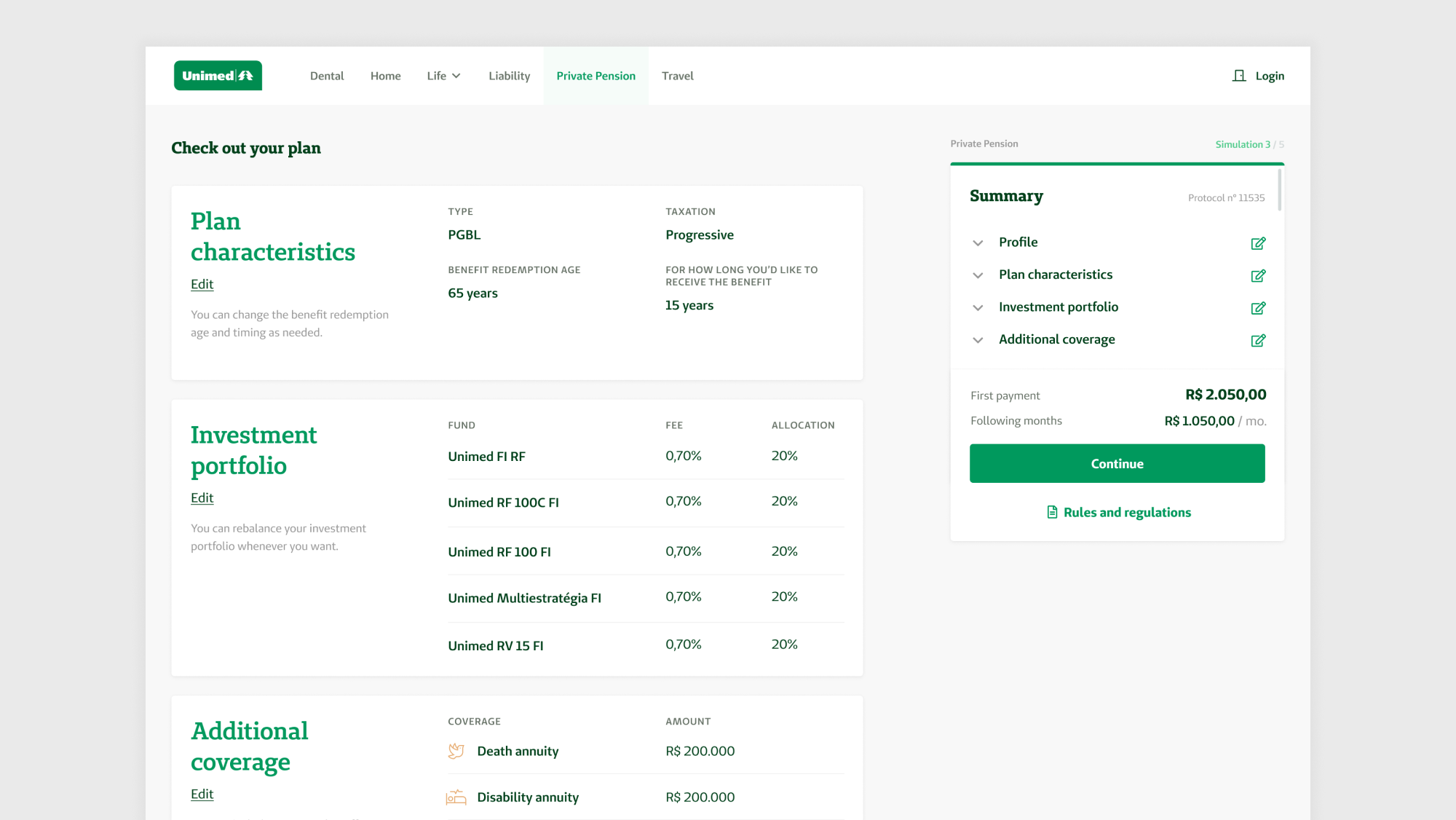Expand the Additional coverage summary chevron

click(x=978, y=340)
